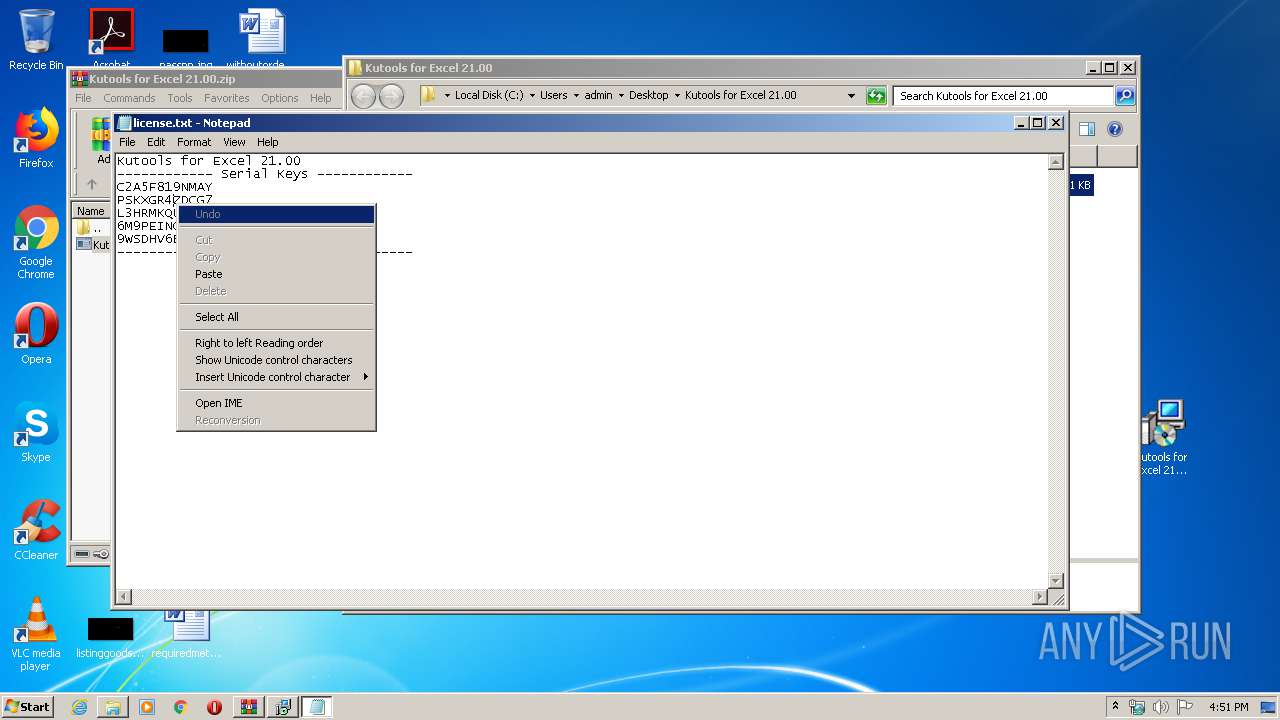Screen dimensions: 1280x720
Task: Open the VLC media player desktop shortcut
Action: 36,634
